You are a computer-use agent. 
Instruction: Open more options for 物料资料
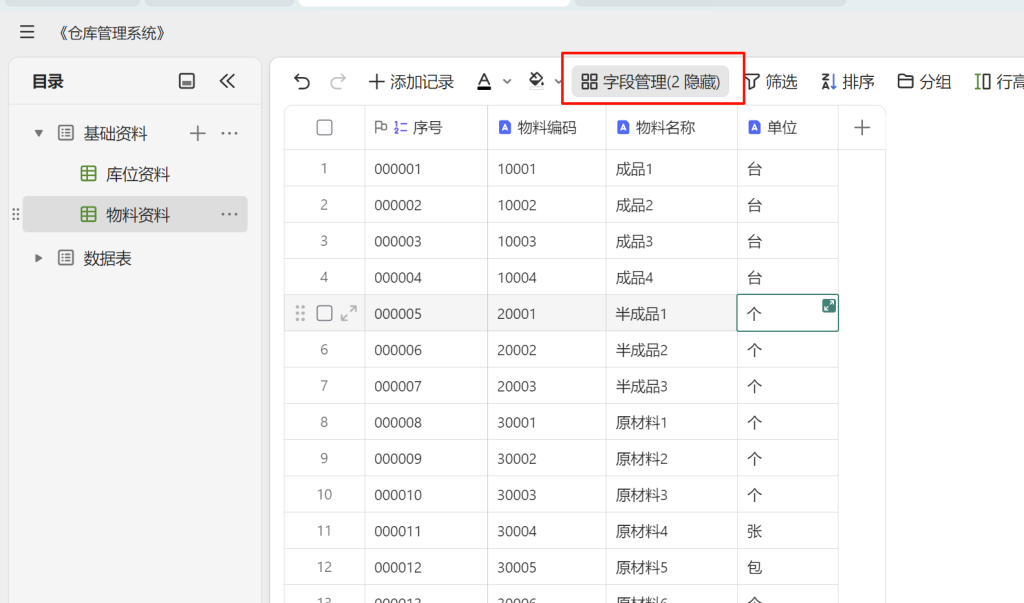click(229, 214)
